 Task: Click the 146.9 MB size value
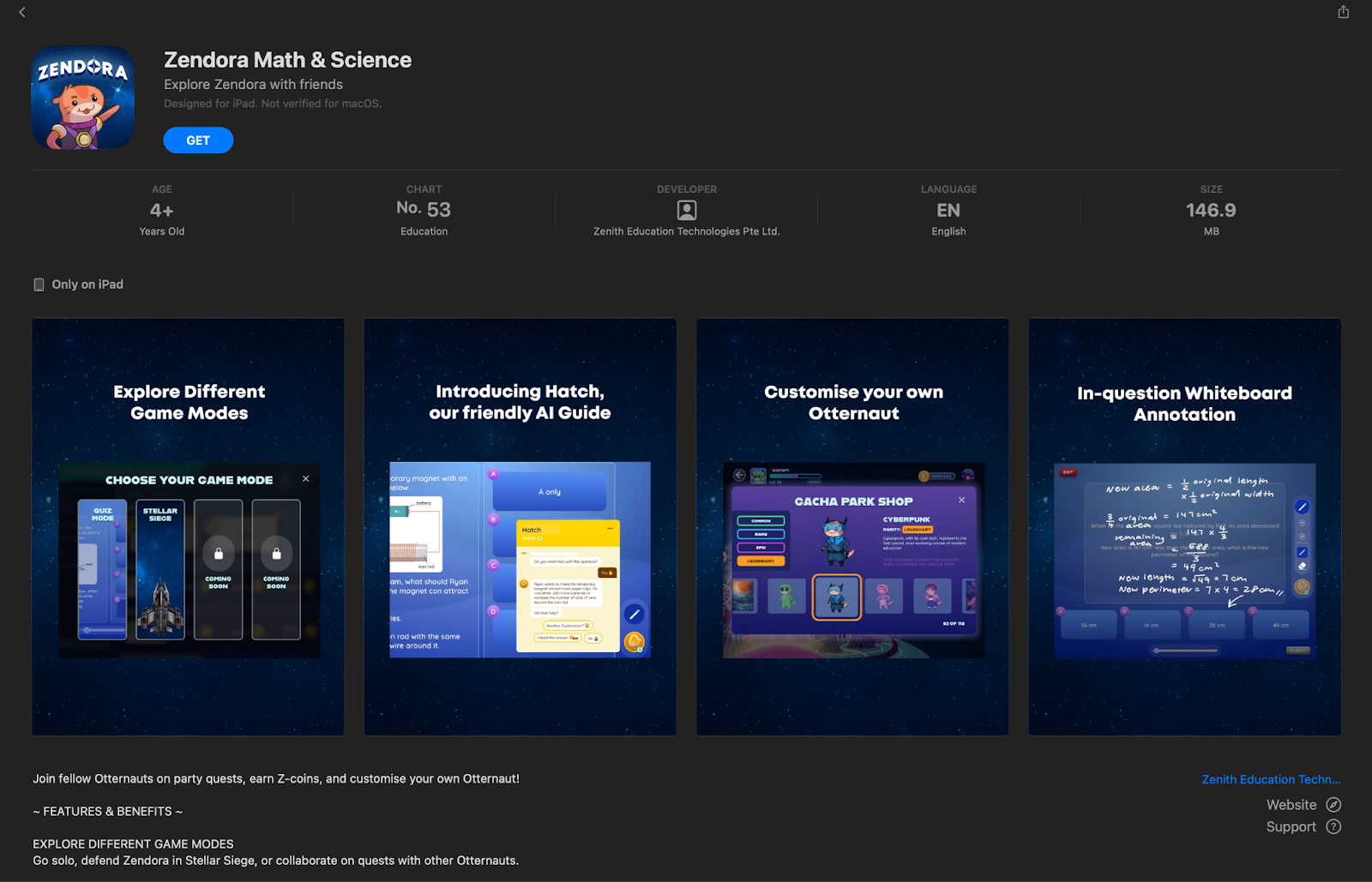[x=1211, y=210]
